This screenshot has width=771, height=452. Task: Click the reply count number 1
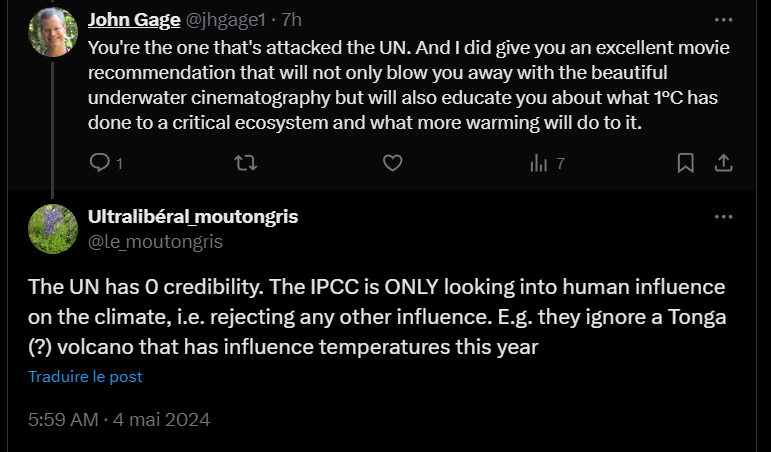(x=119, y=164)
